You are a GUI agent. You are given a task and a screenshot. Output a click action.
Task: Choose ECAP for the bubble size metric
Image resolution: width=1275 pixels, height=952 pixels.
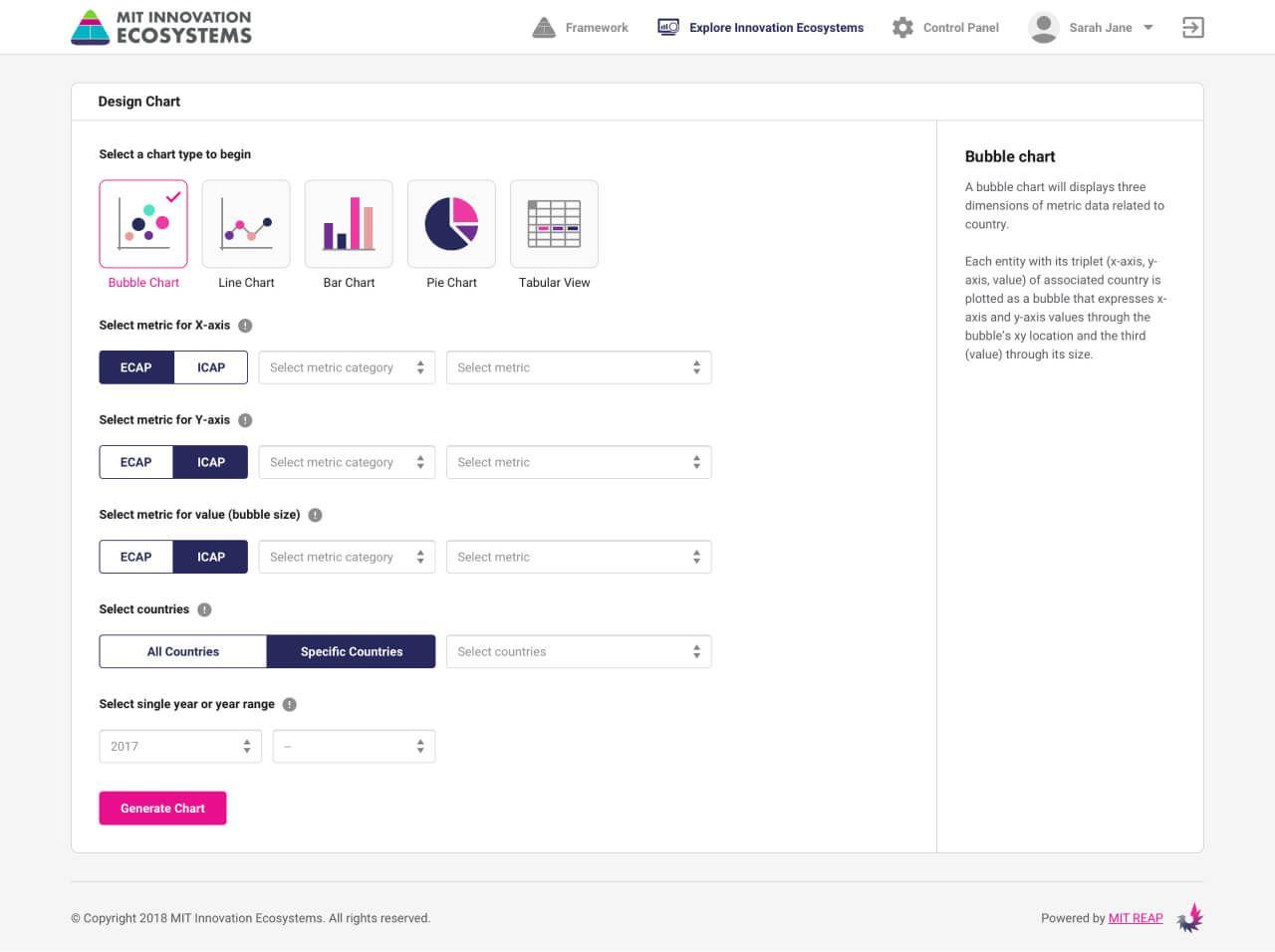[136, 557]
